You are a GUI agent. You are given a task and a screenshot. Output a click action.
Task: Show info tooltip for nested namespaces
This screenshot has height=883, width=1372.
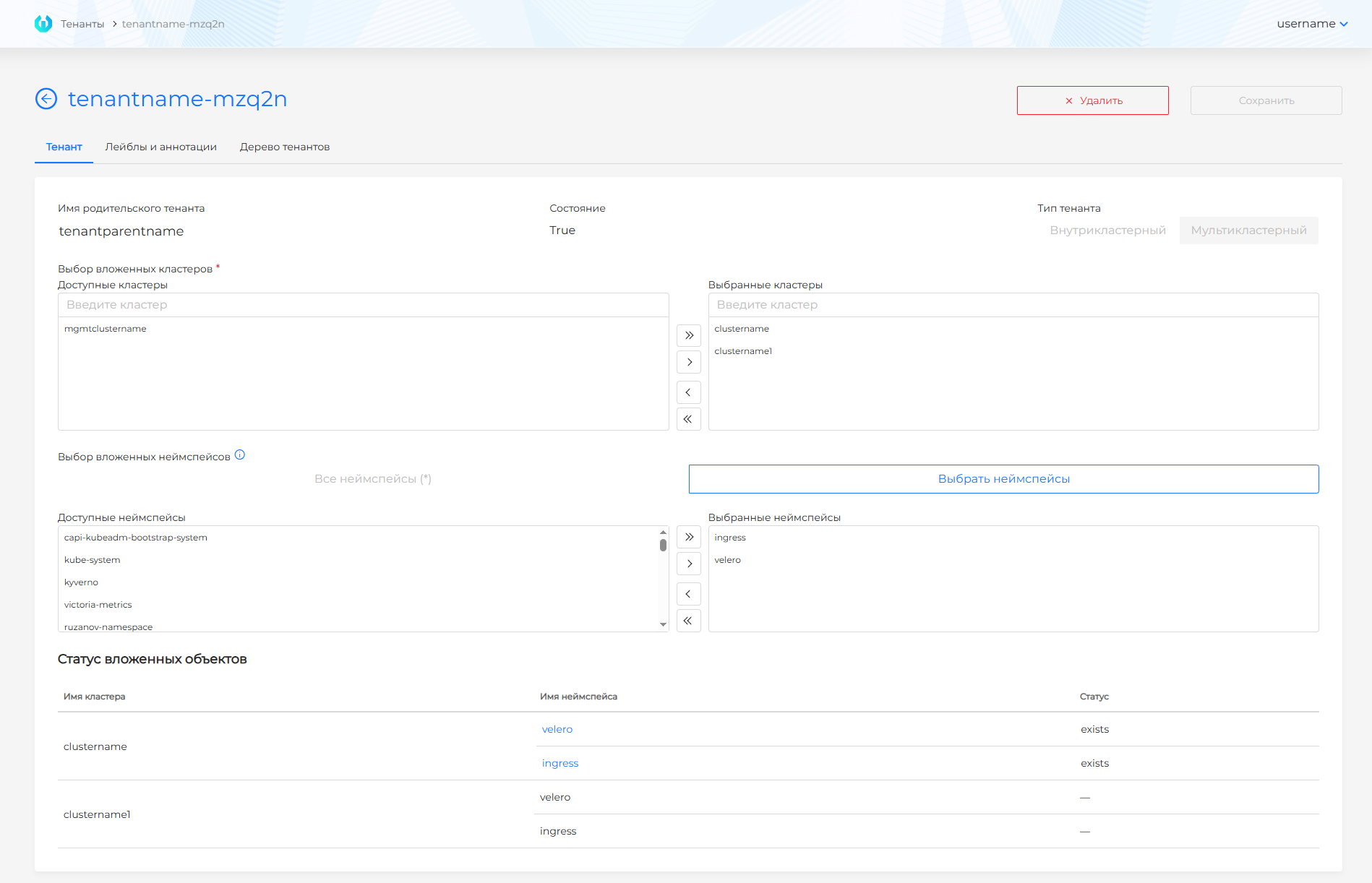(240, 455)
